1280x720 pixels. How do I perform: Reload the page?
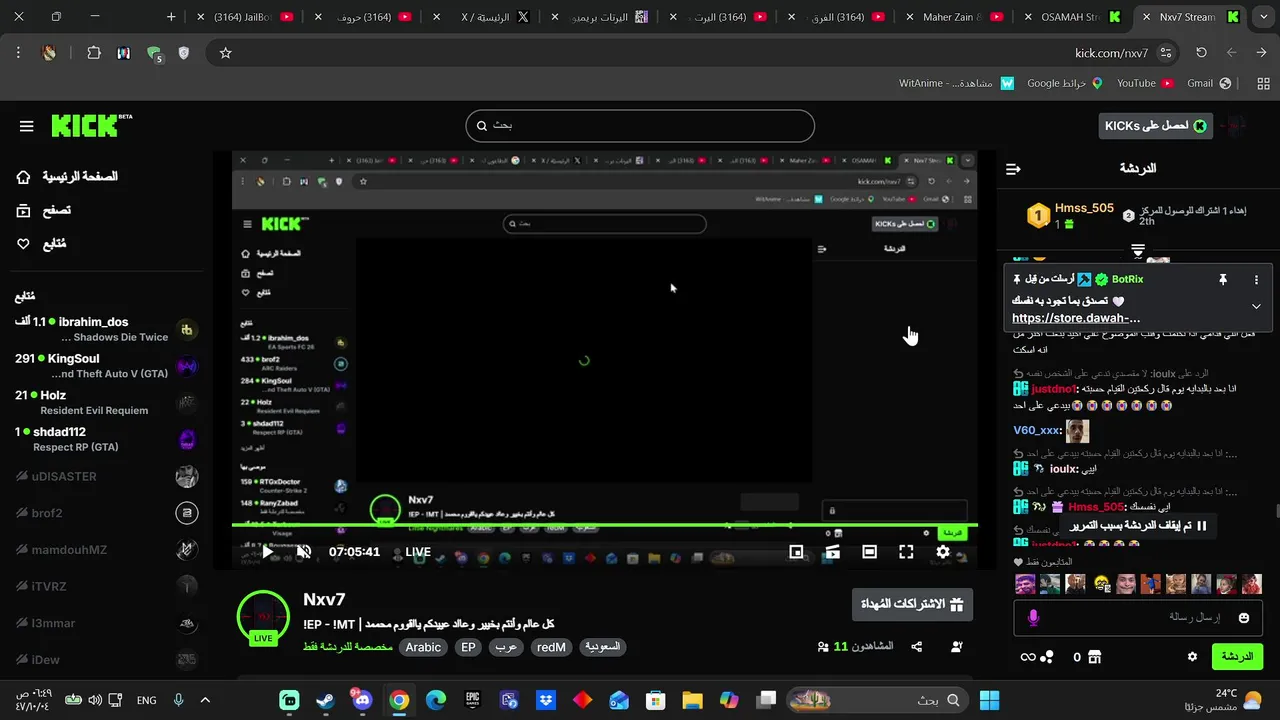coord(1201,53)
